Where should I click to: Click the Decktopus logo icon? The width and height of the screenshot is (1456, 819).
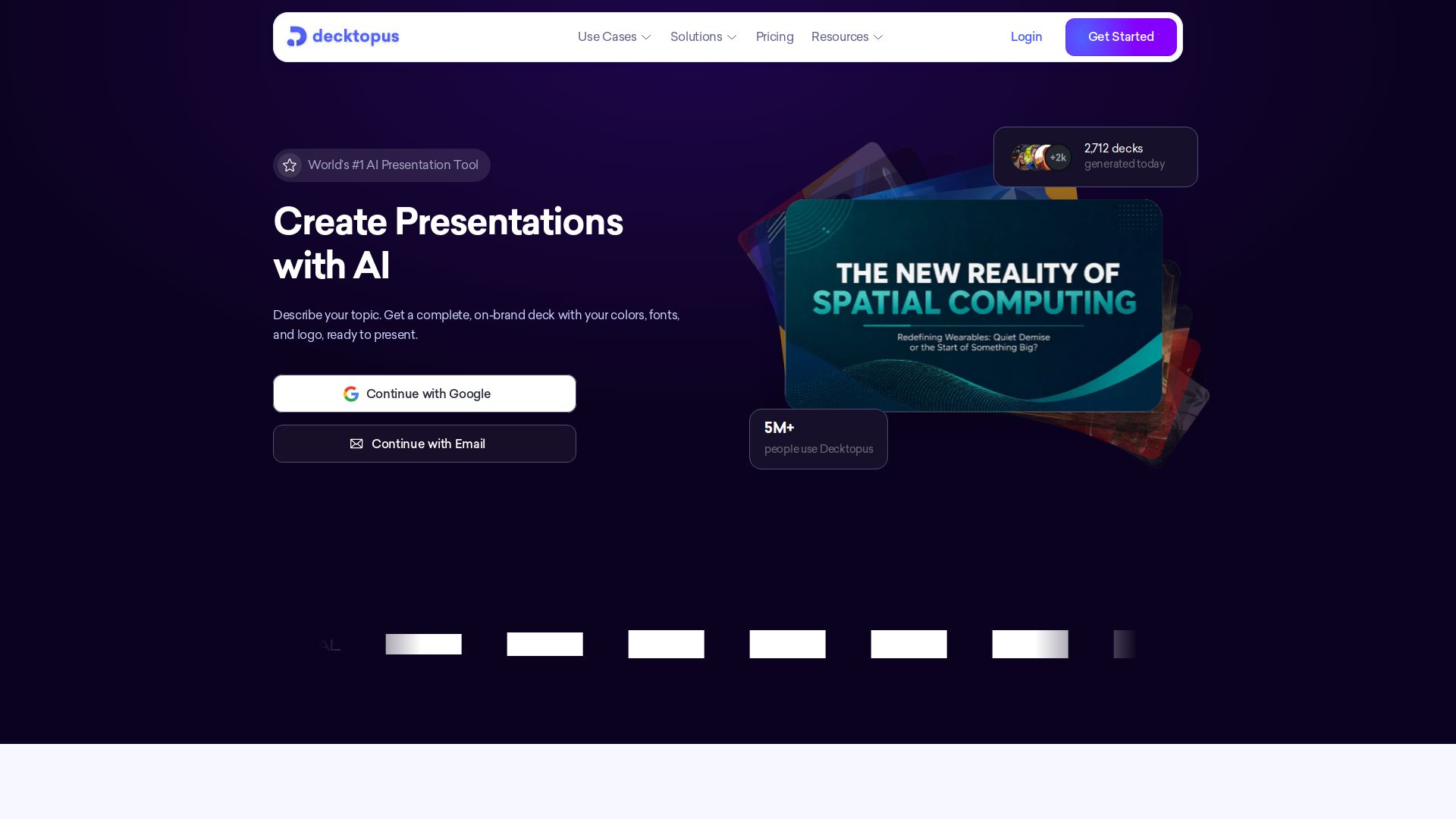pos(297,36)
